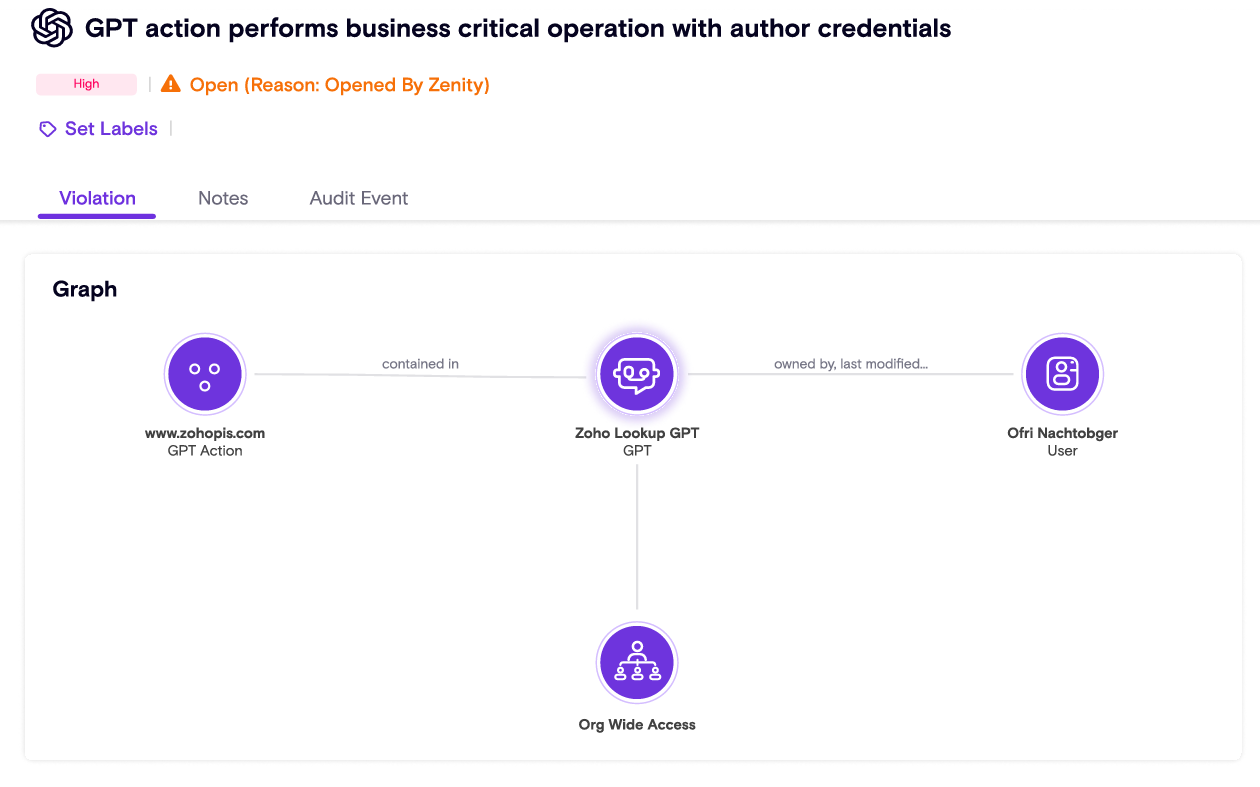Select the Zoho Lookup GPT node icon

pyautogui.click(x=637, y=374)
